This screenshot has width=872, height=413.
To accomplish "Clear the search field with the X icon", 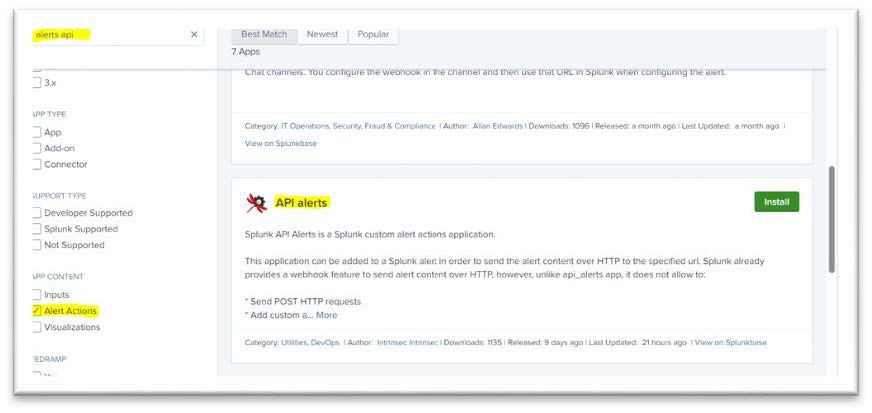I will tap(194, 34).
